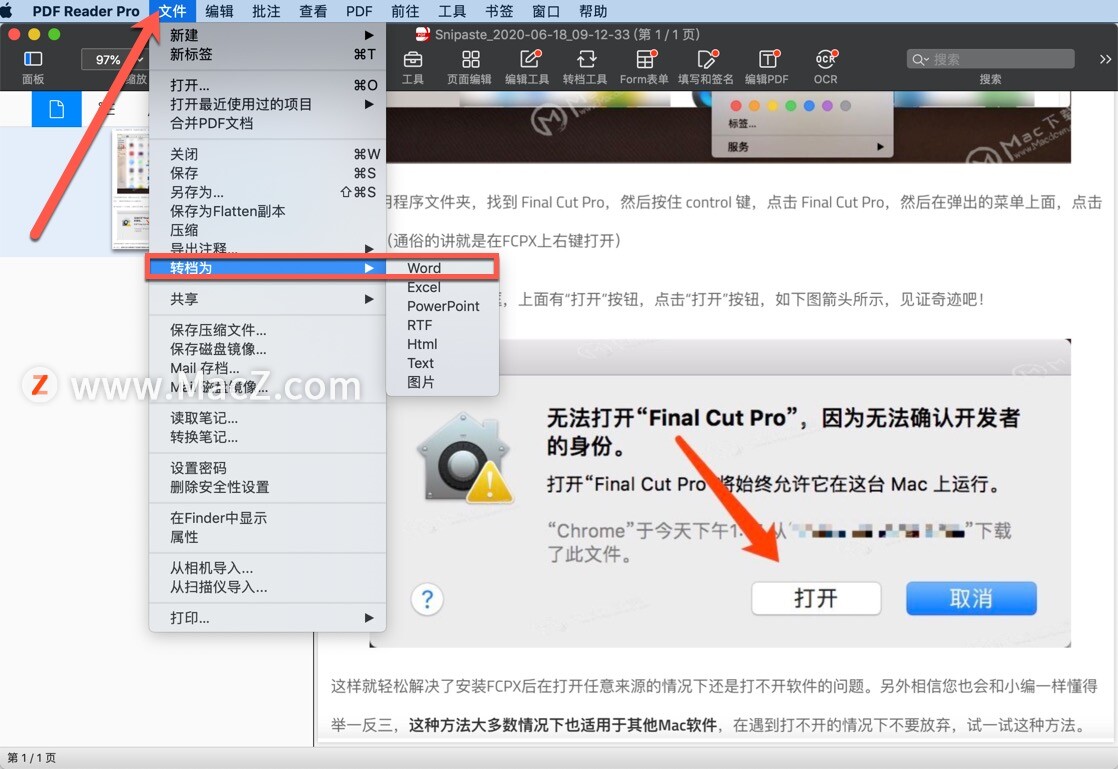Expand 打开最近使用过的项目 submenu
Screen dimensions: 1118x769
[267, 104]
